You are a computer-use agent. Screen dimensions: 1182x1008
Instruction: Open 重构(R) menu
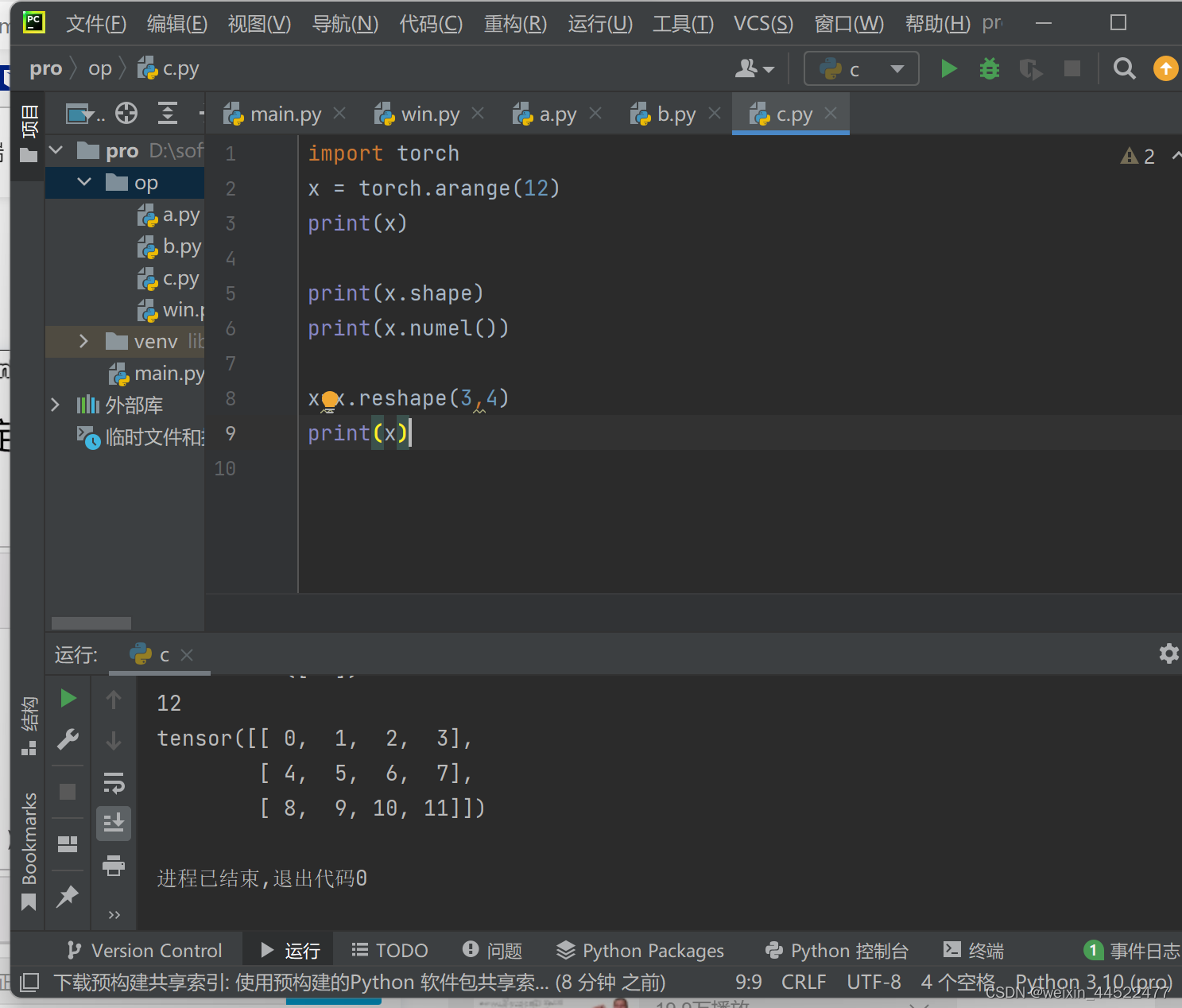[515, 23]
